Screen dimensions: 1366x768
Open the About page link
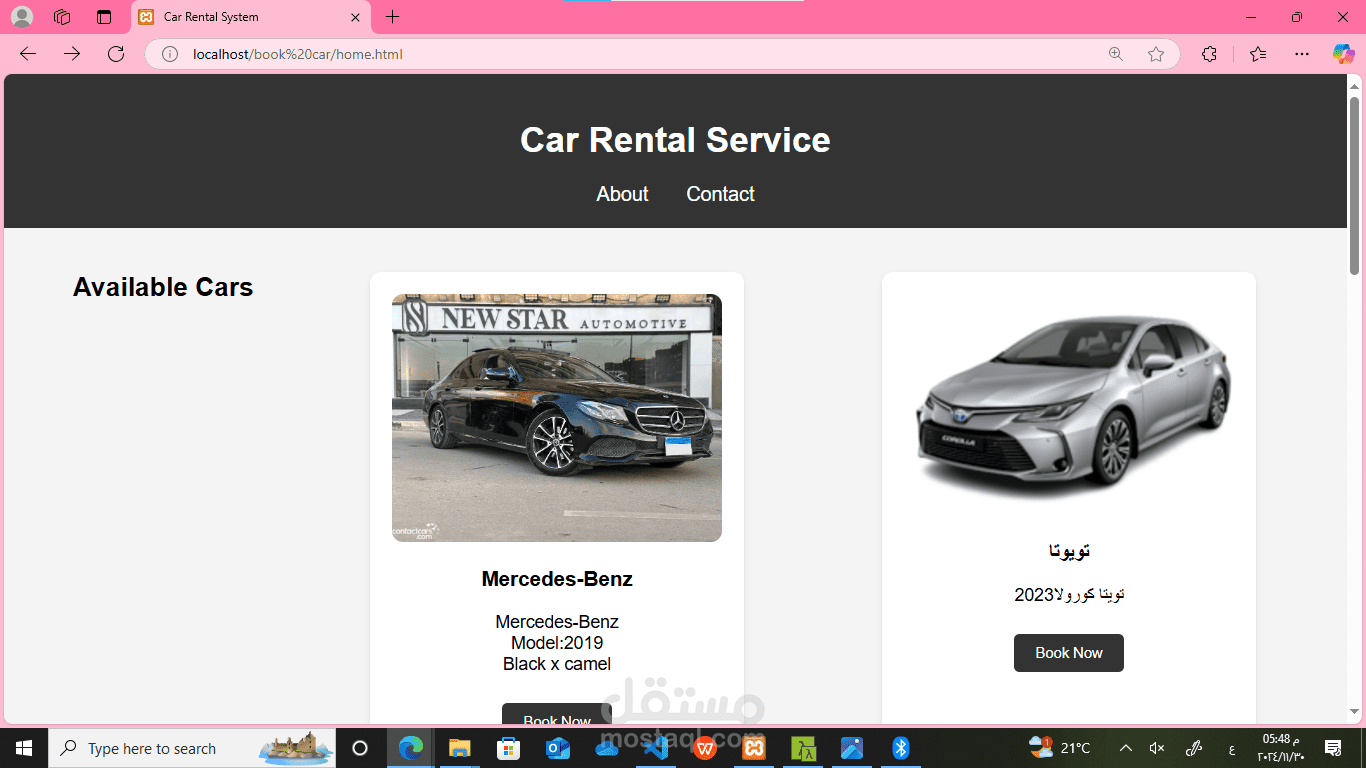point(622,194)
